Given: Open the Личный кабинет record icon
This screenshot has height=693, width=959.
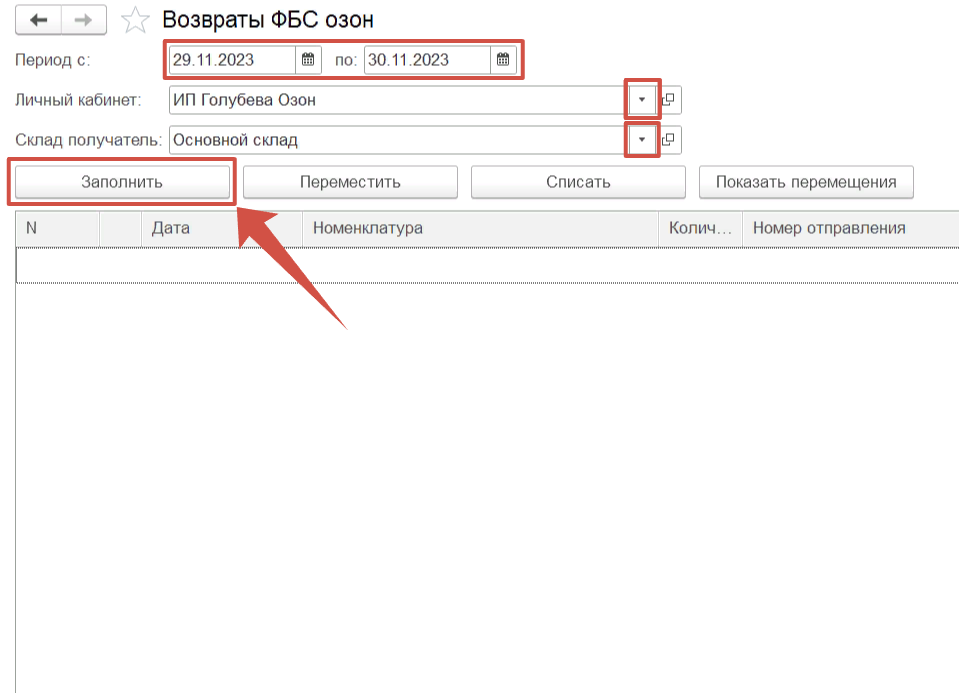Looking at the screenshot, I should (670, 100).
